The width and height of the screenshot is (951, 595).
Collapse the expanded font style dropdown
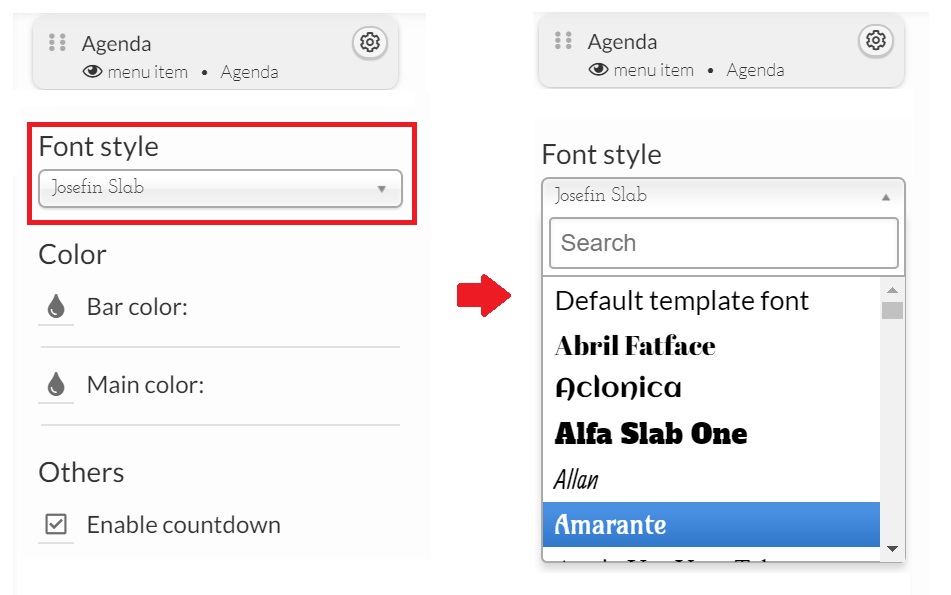(723, 196)
